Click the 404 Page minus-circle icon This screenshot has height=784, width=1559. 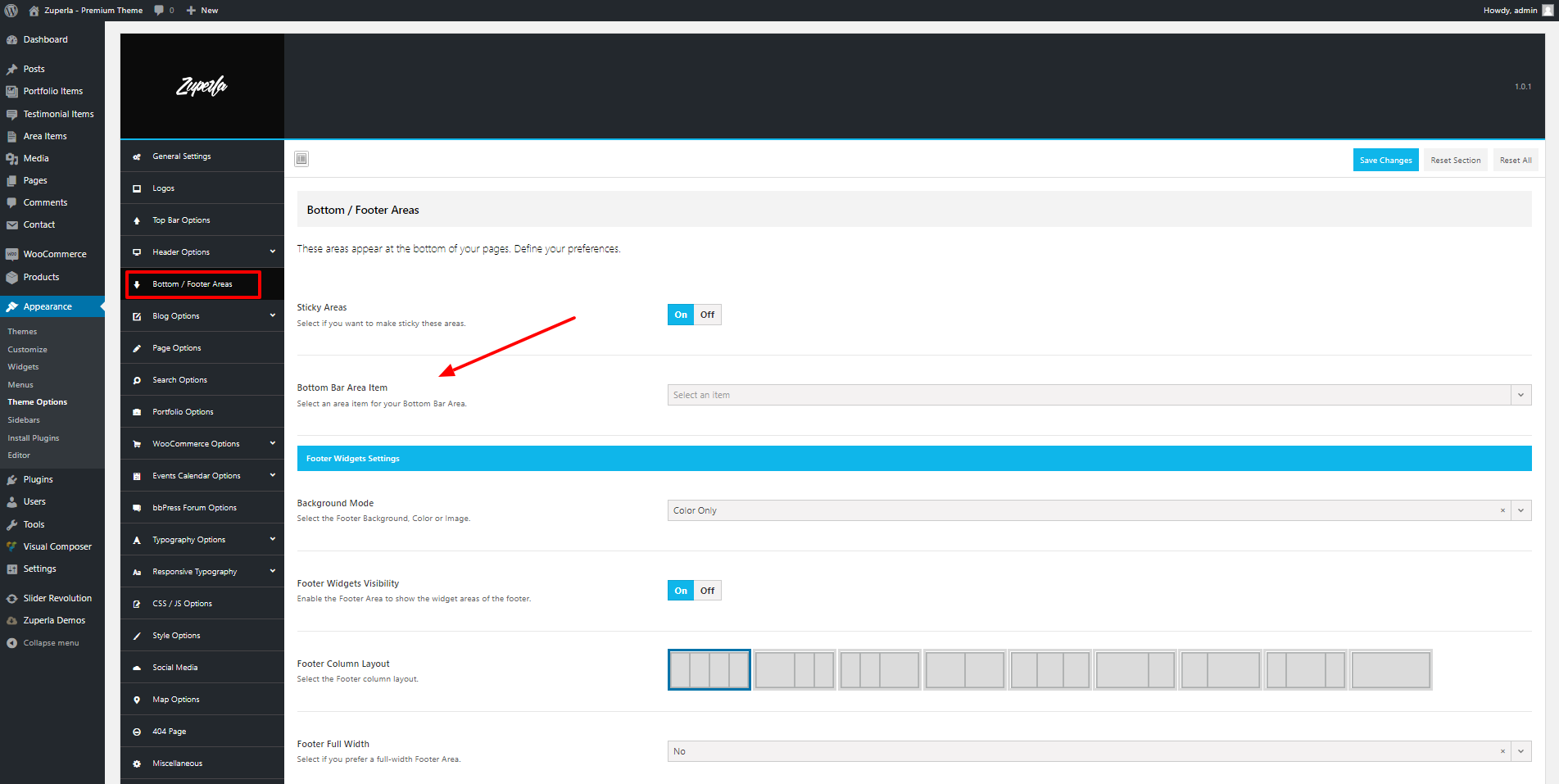[137, 732]
